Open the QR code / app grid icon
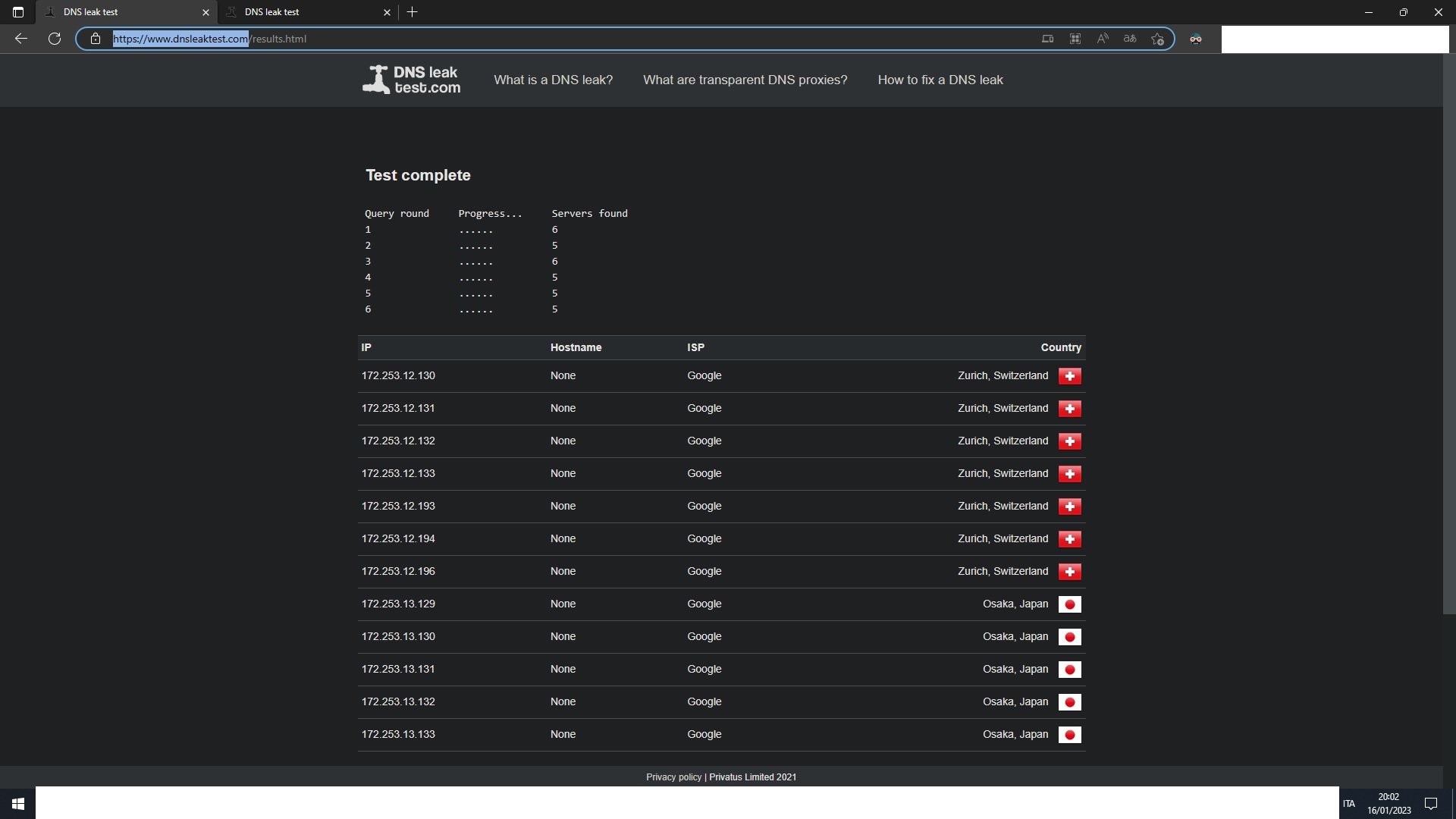Image resolution: width=1456 pixels, height=819 pixels. [1075, 39]
